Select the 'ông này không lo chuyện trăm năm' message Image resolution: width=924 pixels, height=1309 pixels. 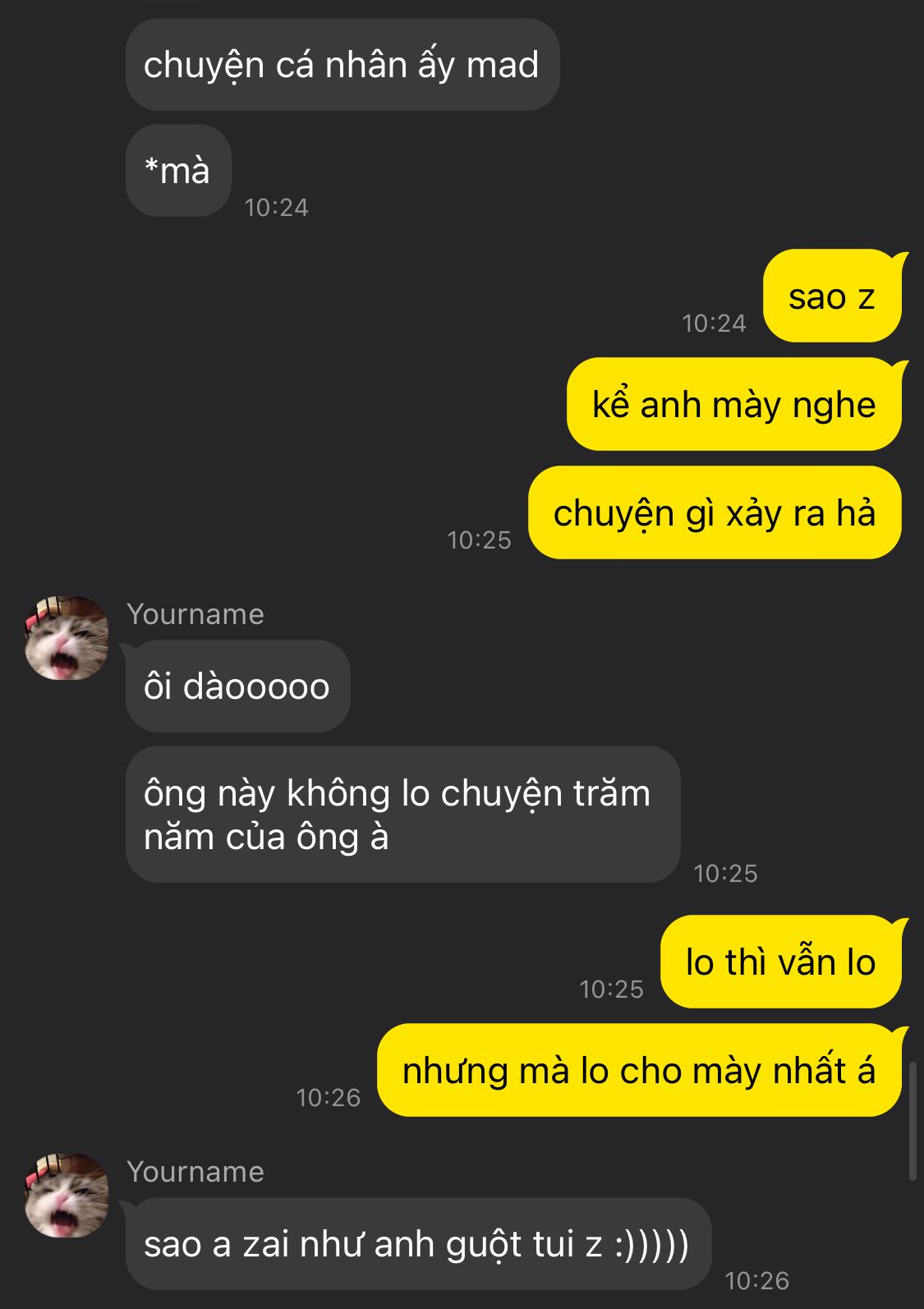(403, 815)
